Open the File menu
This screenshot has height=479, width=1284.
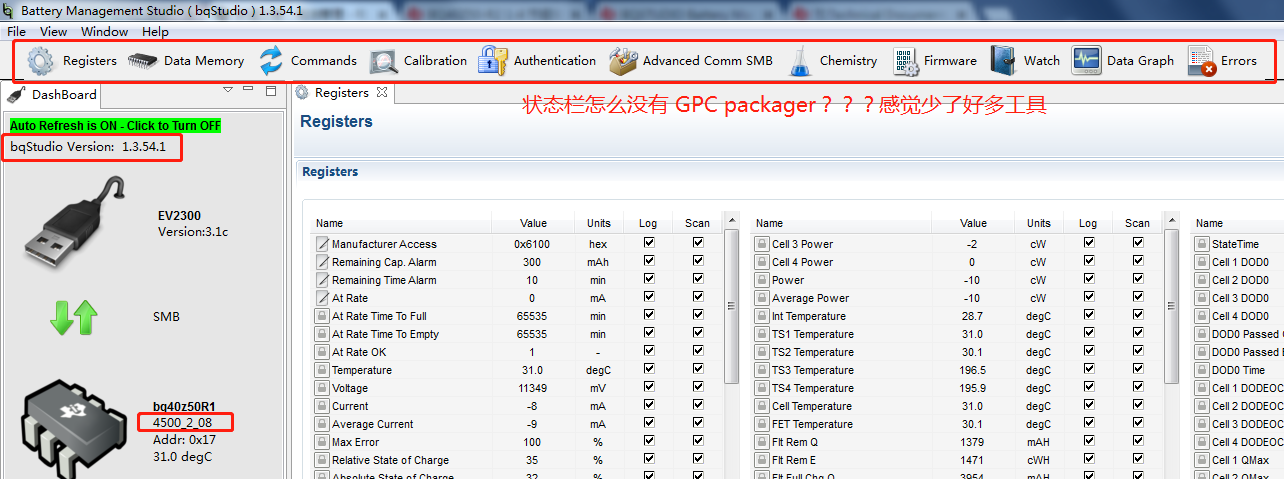pyautogui.click(x=16, y=31)
